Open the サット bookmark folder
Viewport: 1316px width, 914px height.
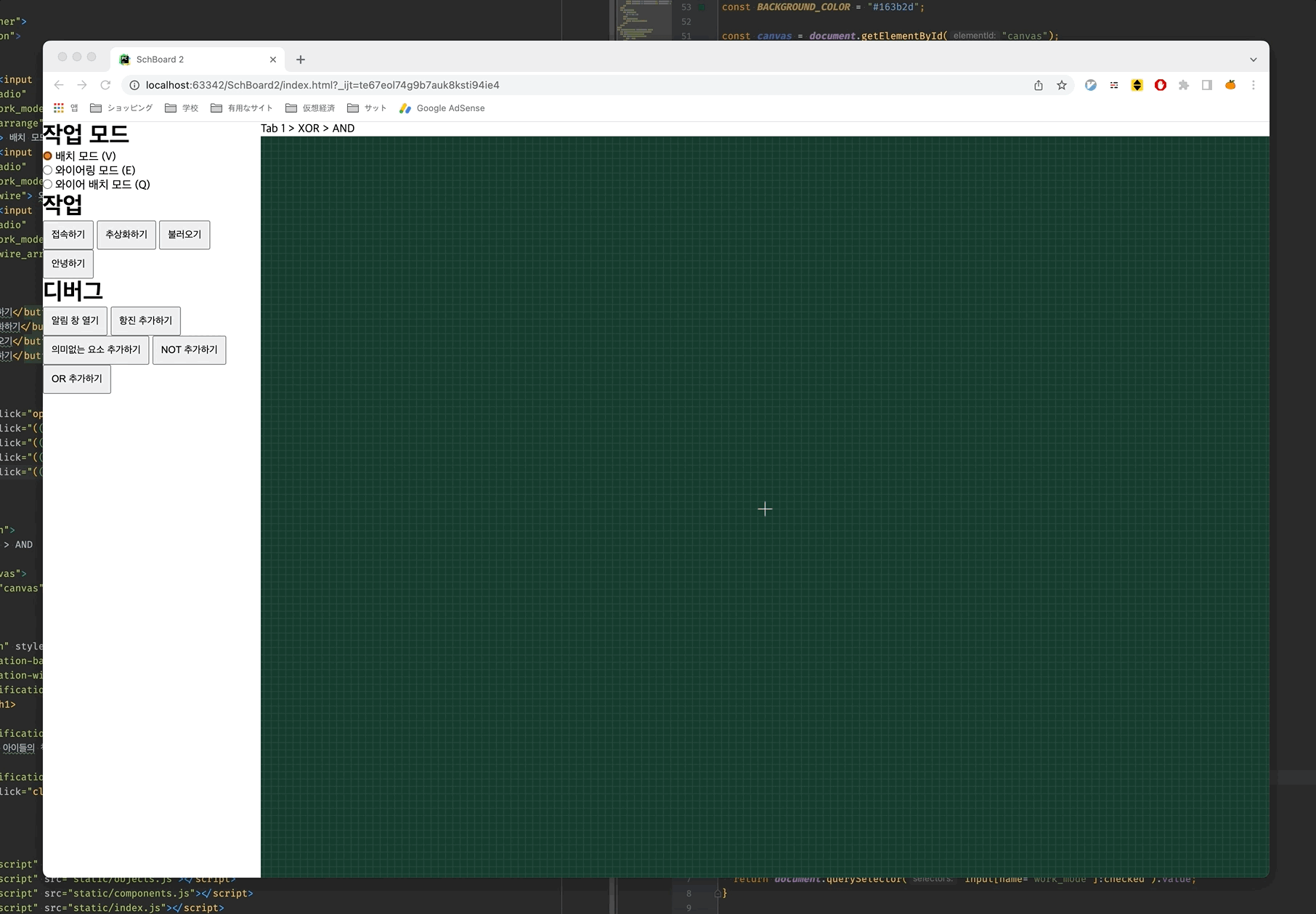(x=367, y=108)
